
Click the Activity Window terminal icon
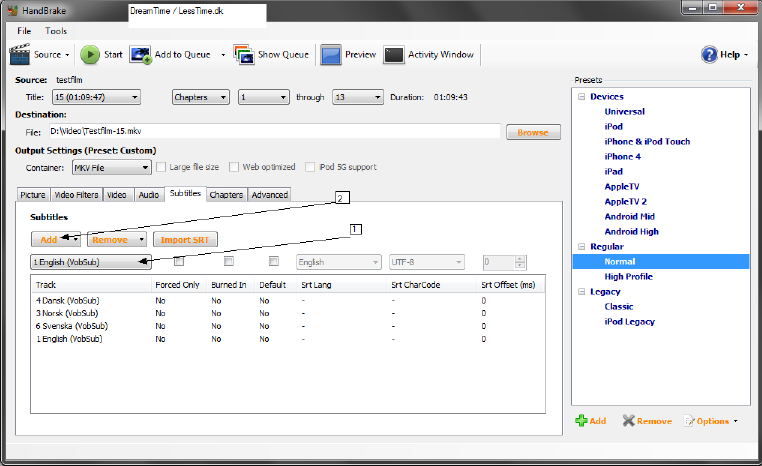coord(394,54)
